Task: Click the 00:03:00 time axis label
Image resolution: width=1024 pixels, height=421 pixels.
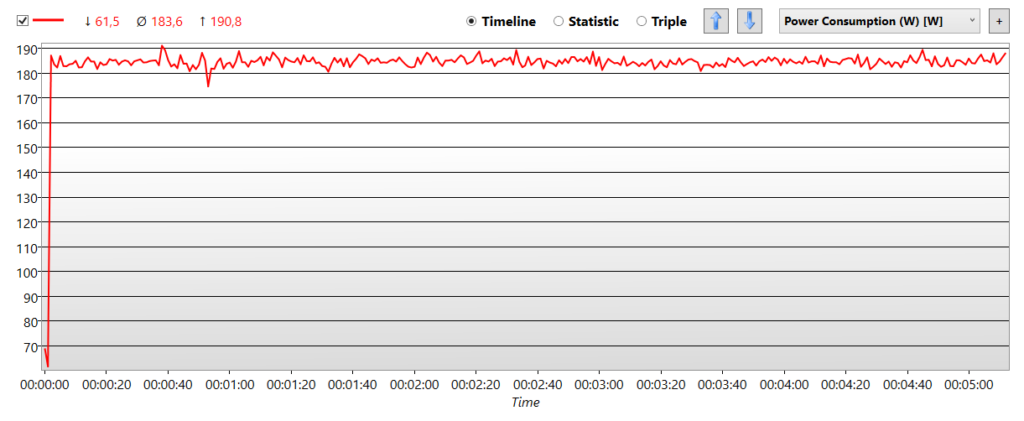Action: click(x=599, y=384)
